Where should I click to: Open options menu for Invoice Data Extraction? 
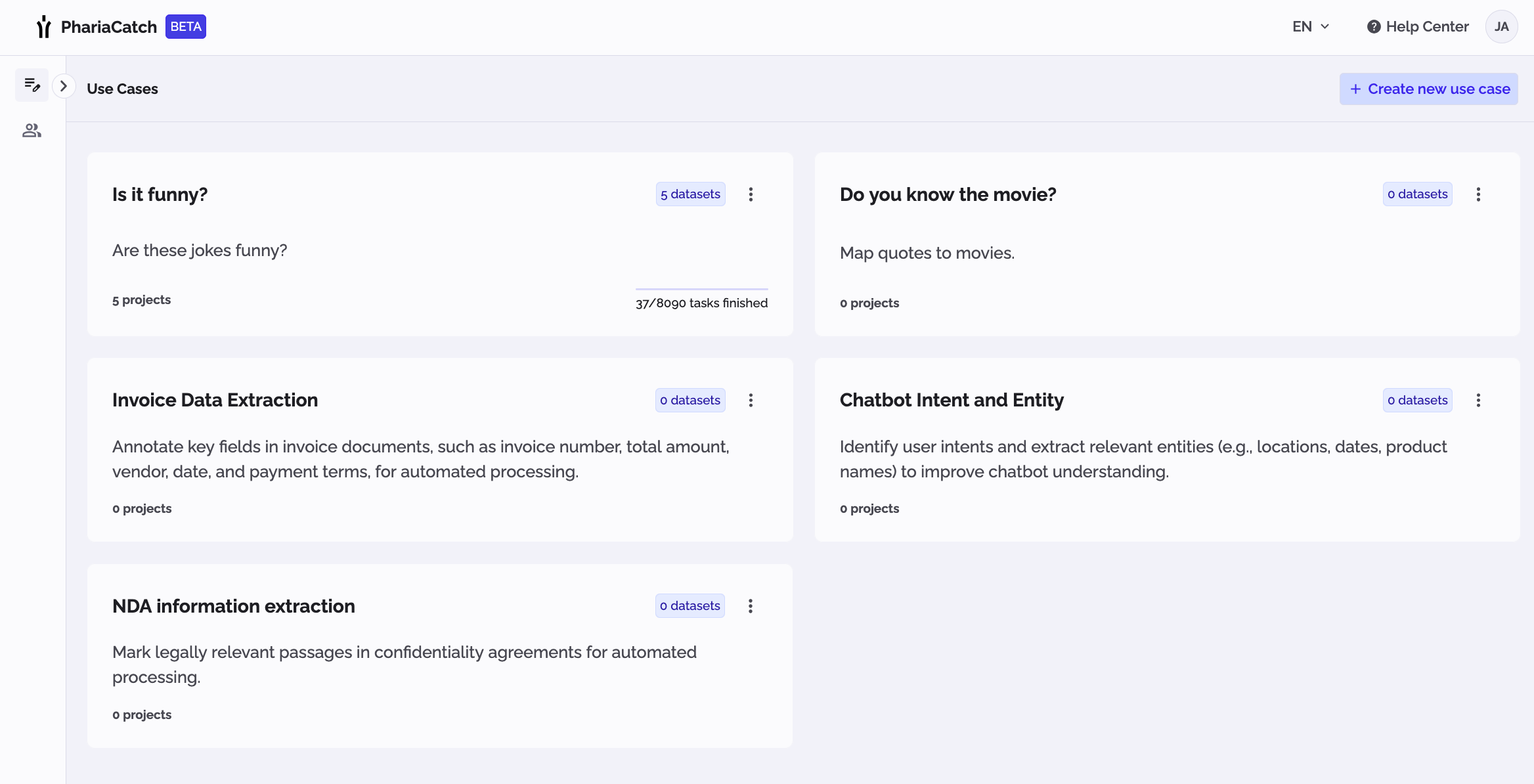[x=751, y=400]
